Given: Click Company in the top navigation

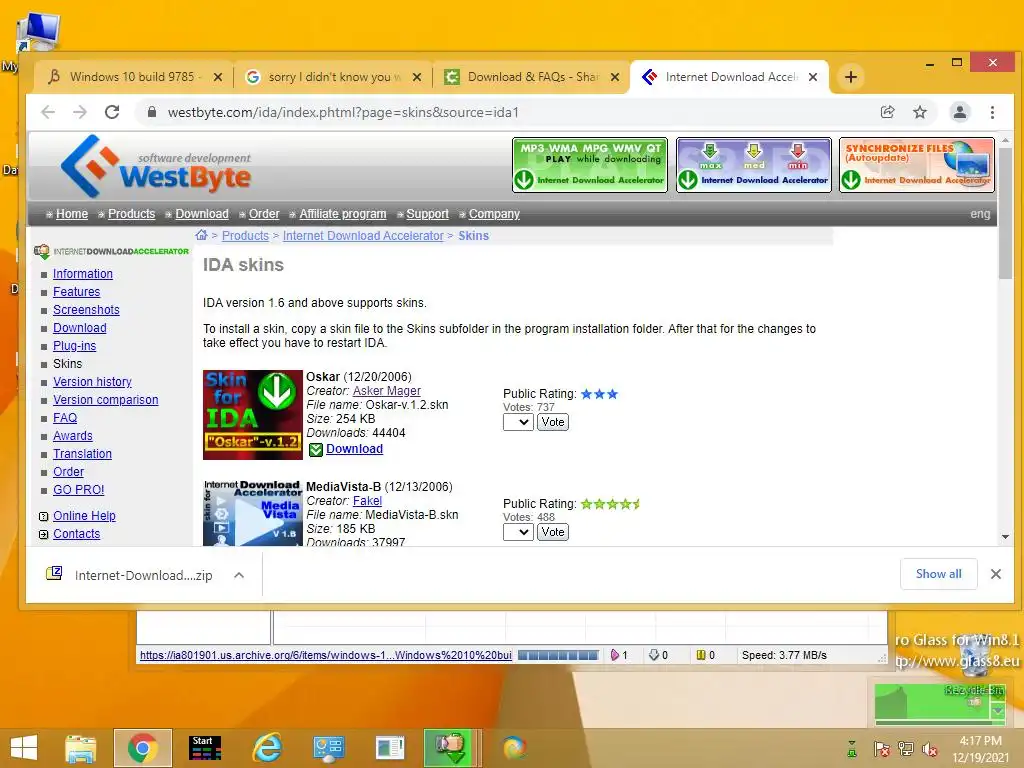Looking at the screenshot, I should (494, 214).
